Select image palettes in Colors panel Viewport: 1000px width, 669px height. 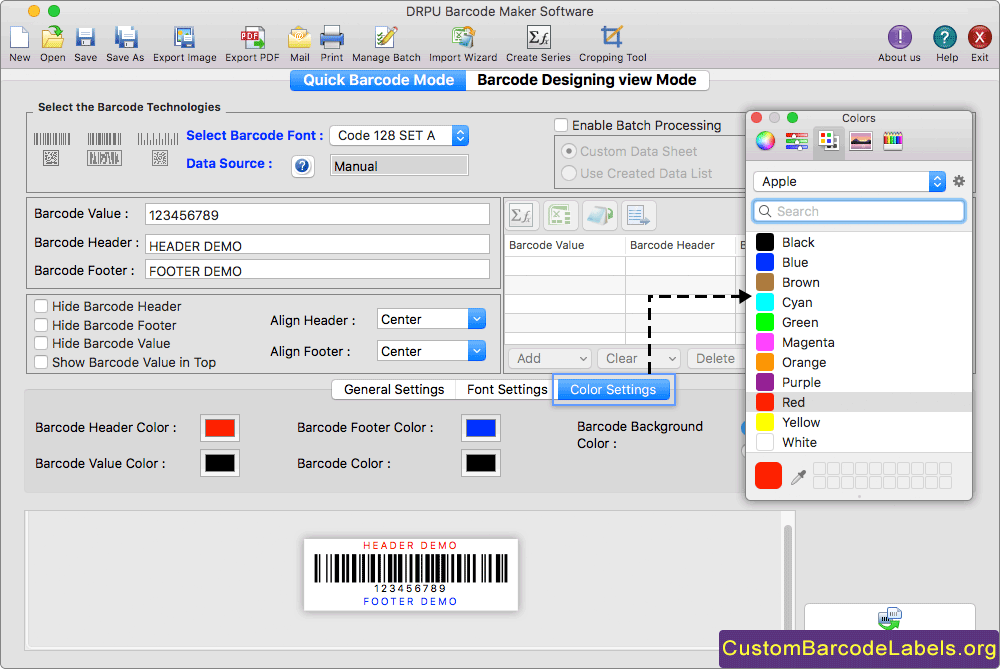coord(860,141)
